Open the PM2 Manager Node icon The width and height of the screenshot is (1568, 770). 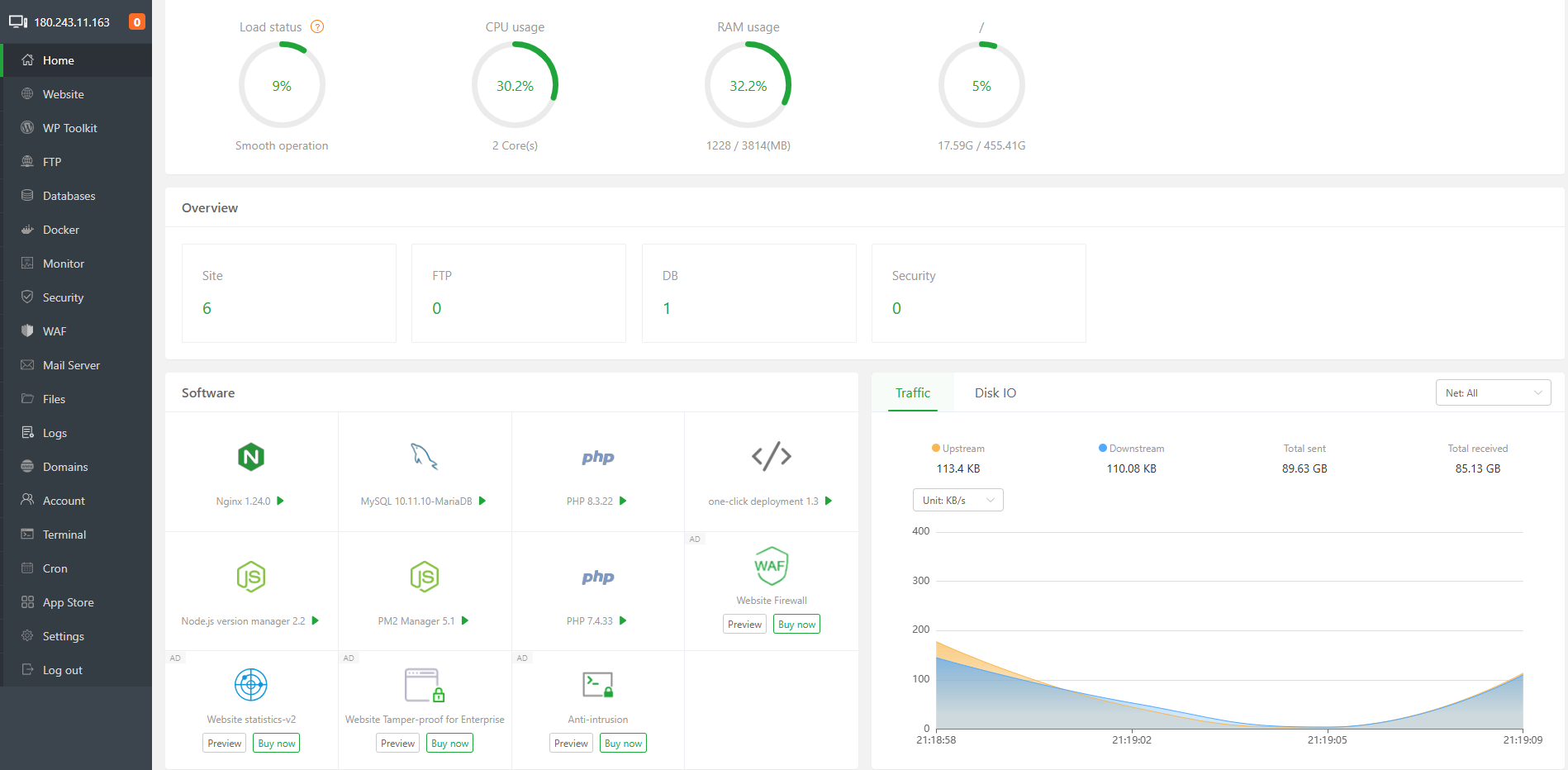click(x=424, y=577)
